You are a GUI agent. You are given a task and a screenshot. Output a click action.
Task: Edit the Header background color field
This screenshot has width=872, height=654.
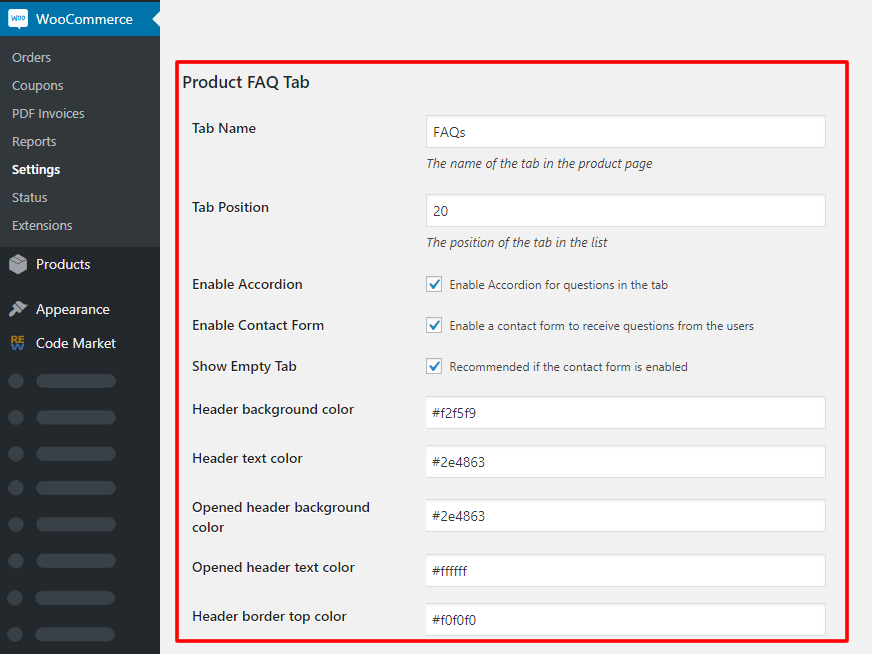tap(625, 413)
